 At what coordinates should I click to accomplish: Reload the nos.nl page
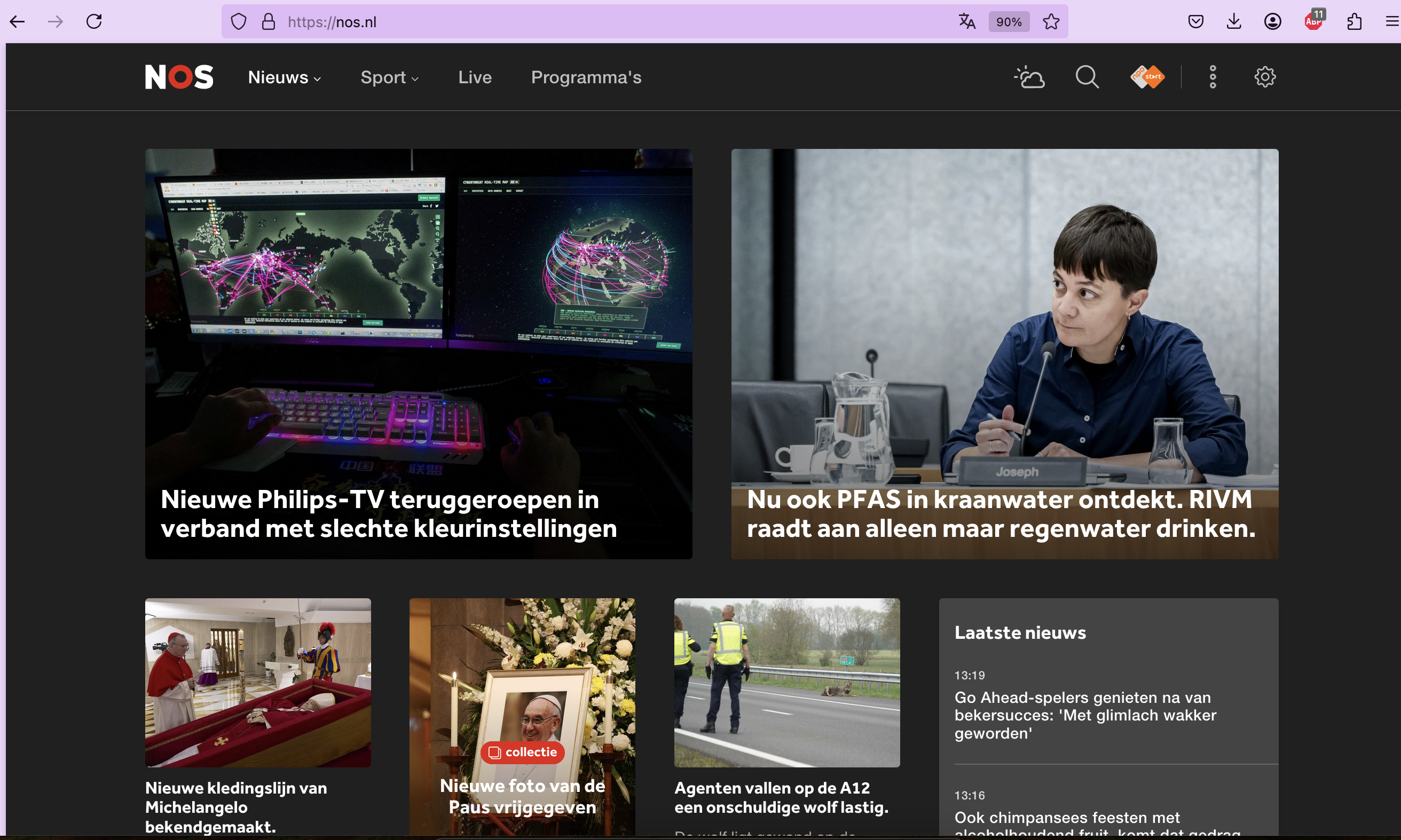point(94,21)
